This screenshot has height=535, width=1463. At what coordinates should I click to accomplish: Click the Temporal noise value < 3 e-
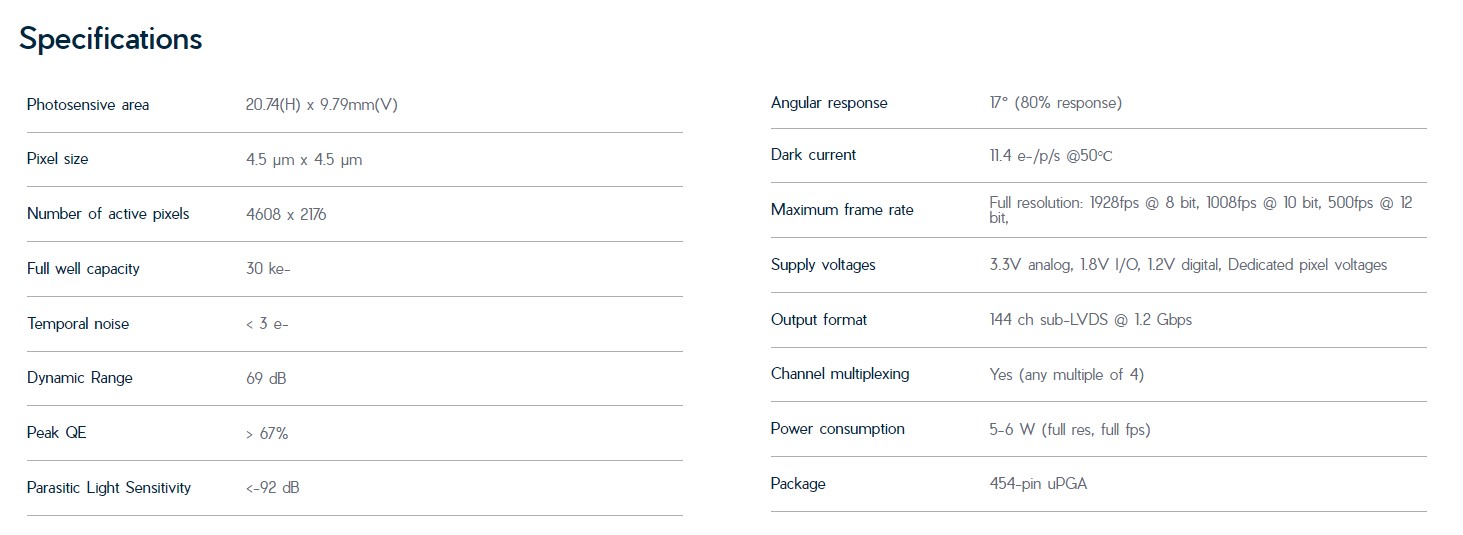click(x=267, y=324)
